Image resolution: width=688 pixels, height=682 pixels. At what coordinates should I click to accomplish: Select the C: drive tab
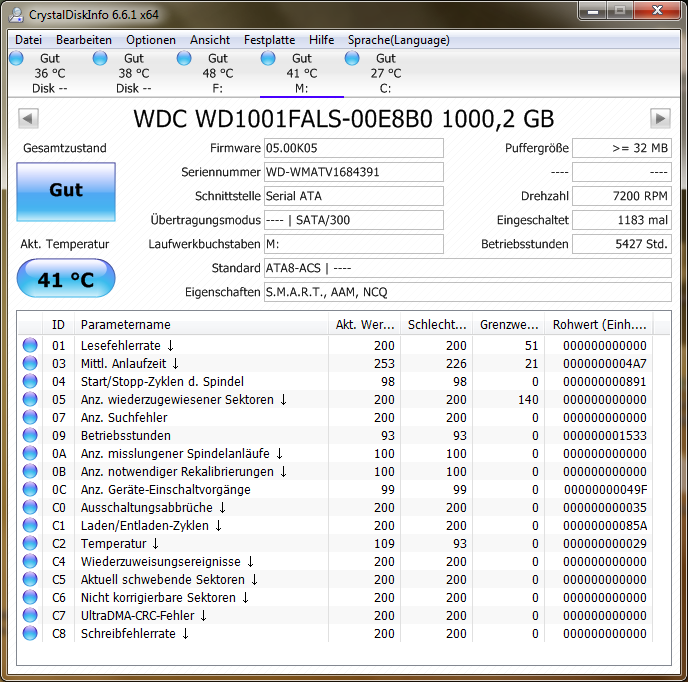coord(386,73)
